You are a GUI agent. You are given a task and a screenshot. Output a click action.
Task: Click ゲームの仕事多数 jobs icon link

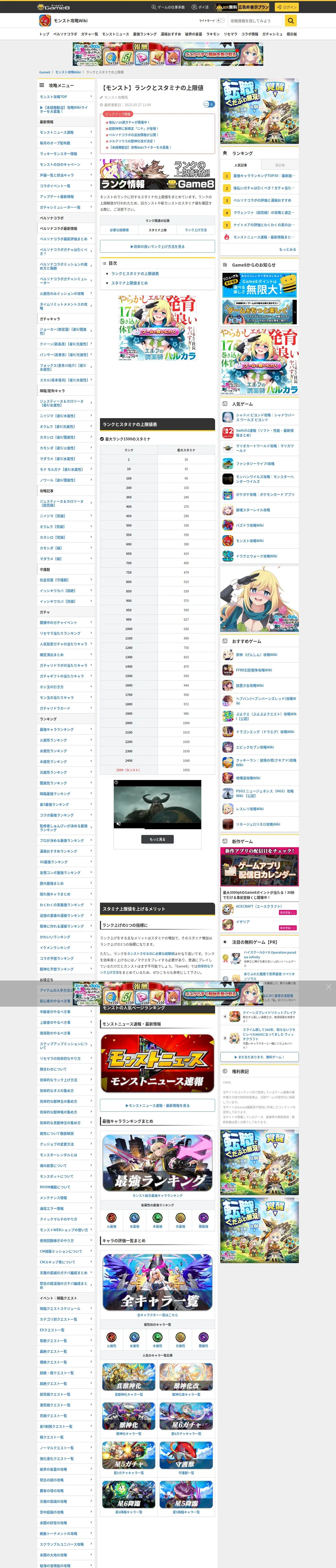[168, 7]
